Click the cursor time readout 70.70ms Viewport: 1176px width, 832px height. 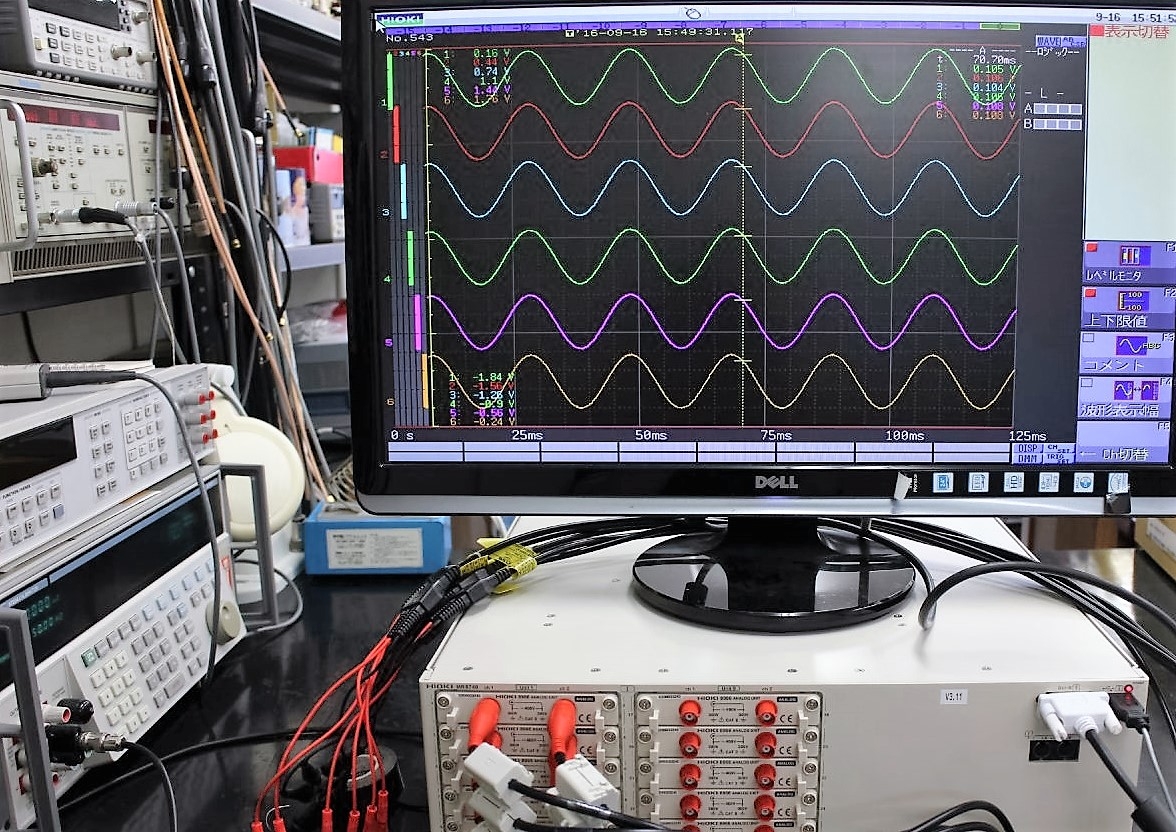point(994,59)
